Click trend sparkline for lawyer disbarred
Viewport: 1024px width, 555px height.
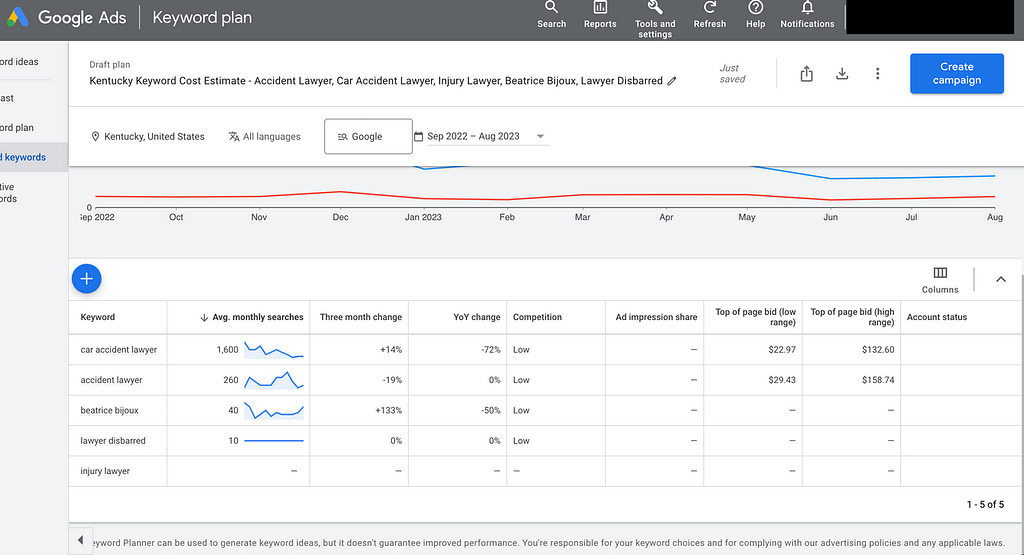(274, 441)
